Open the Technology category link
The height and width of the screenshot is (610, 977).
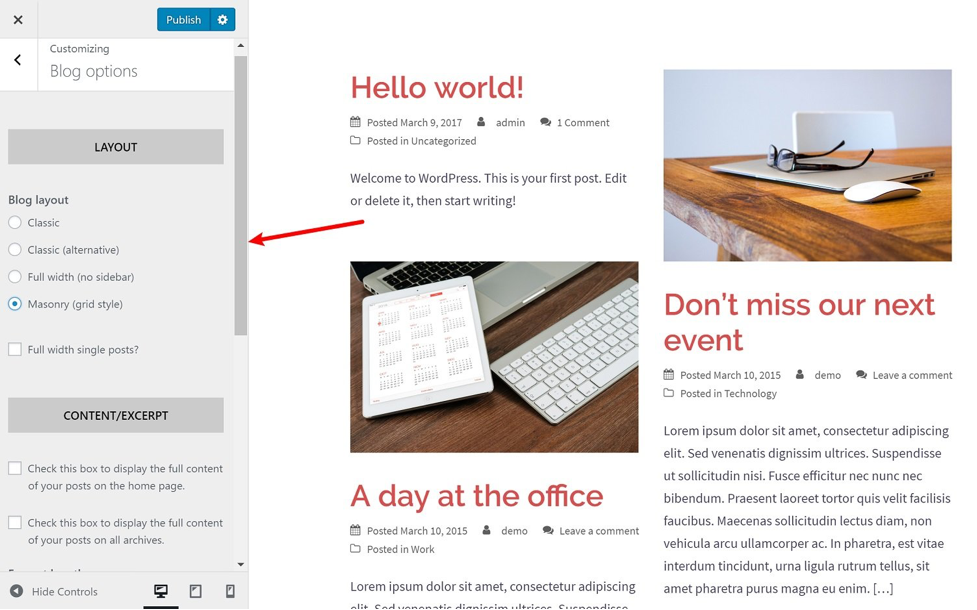tap(750, 393)
